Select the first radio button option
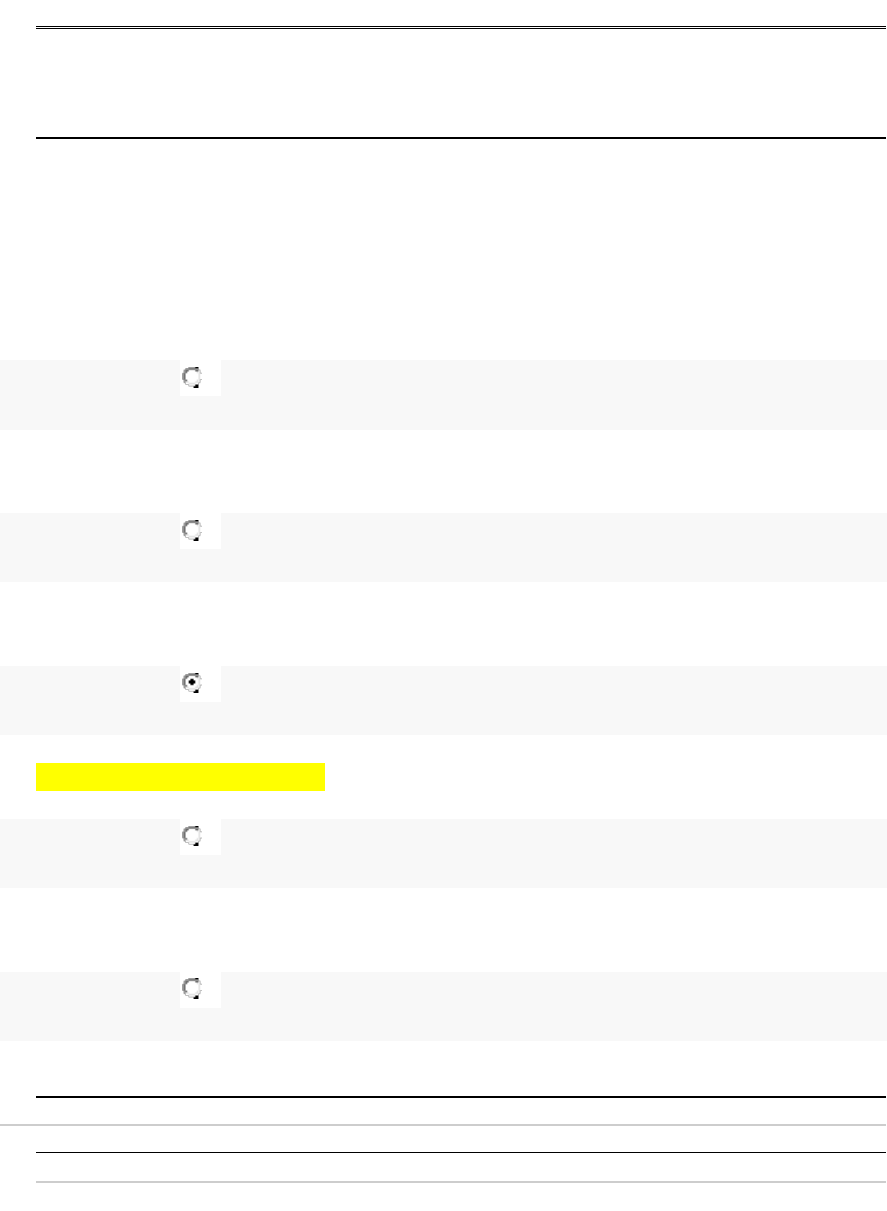 [x=192, y=377]
